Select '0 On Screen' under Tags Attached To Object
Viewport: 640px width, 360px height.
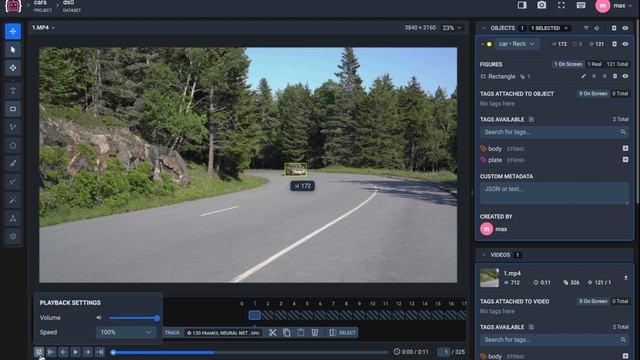coord(593,94)
